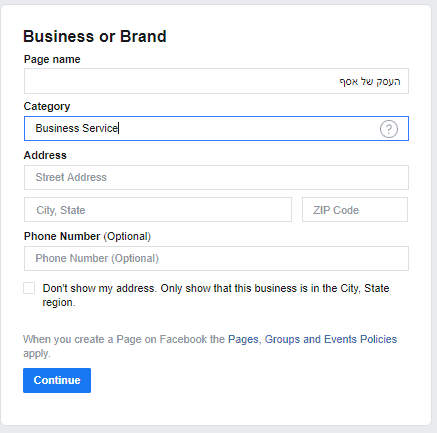Click the 'When you create a Page' notice text

pos(210,346)
